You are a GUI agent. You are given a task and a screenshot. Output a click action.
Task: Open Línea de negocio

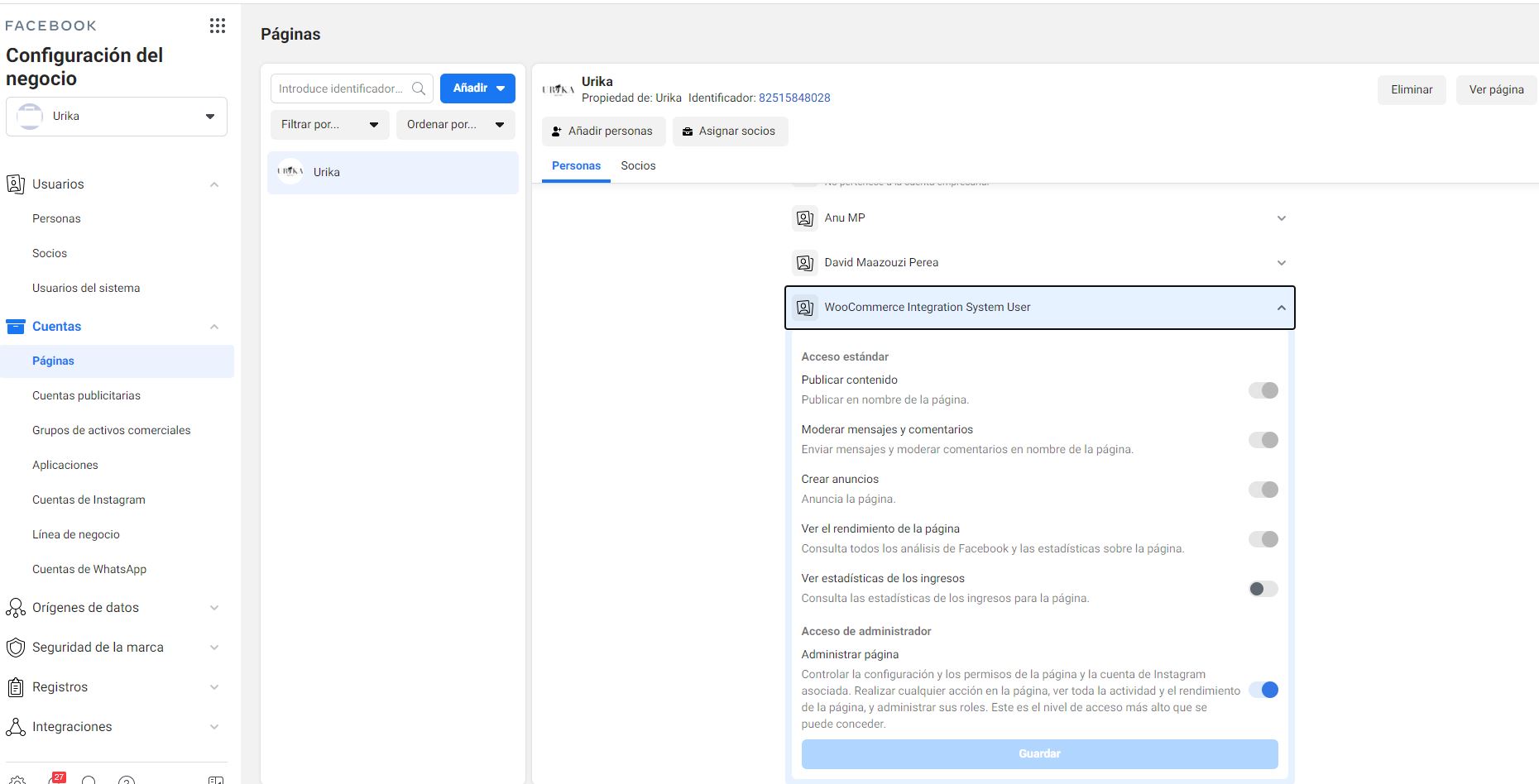click(x=75, y=534)
